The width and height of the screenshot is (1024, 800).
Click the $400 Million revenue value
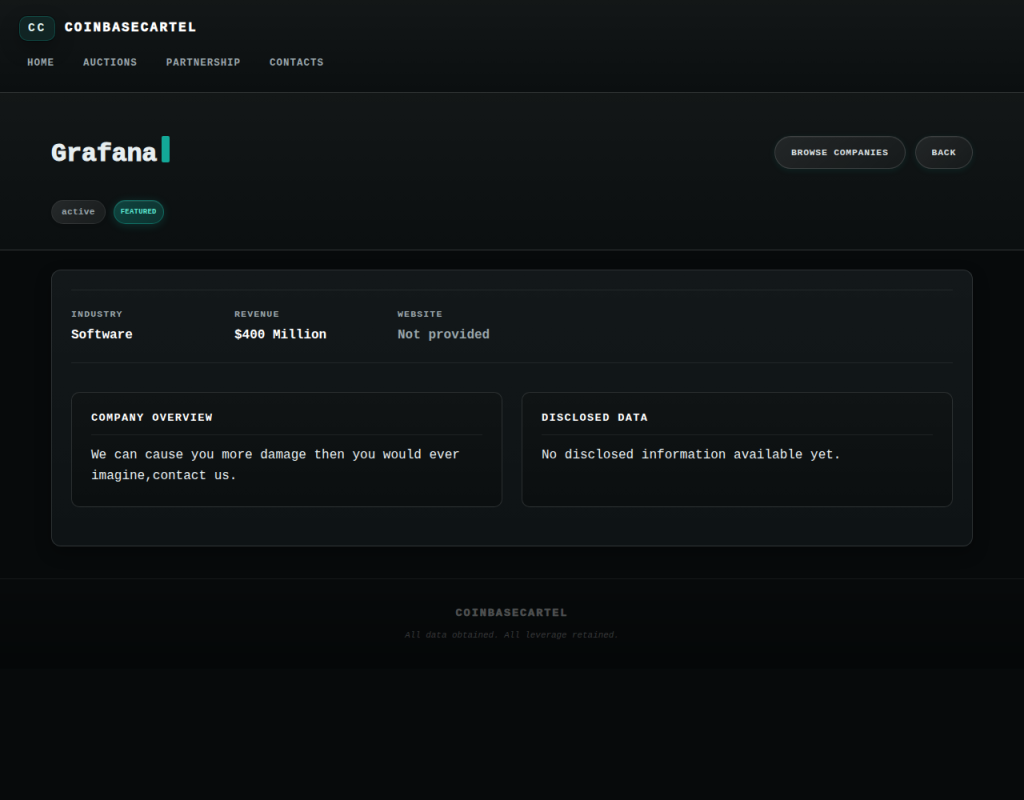tap(280, 334)
